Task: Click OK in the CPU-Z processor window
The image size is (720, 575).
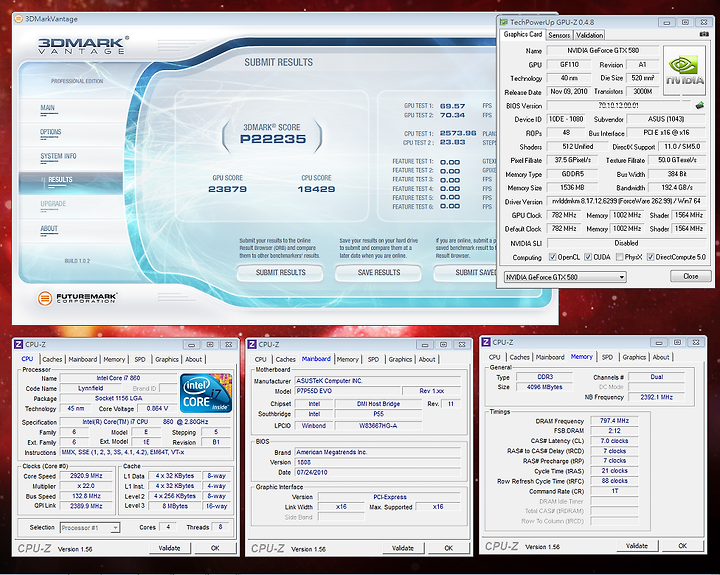Action: pos(215,548)
